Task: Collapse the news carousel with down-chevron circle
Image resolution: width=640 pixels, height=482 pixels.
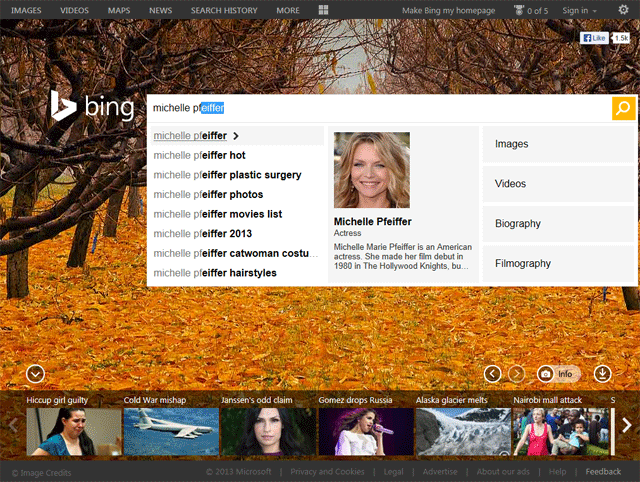Action: pos(36,374)
